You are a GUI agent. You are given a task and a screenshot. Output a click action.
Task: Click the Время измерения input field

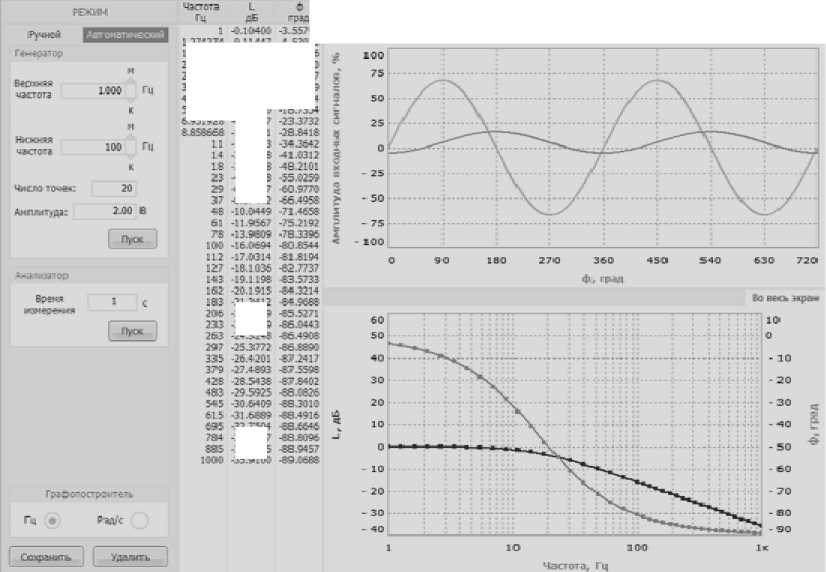pyautogui.click(x=109, y=300)
